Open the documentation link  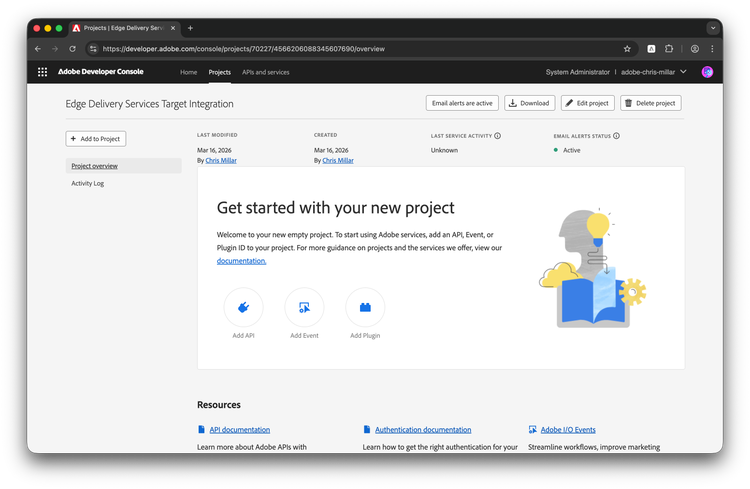242,260
